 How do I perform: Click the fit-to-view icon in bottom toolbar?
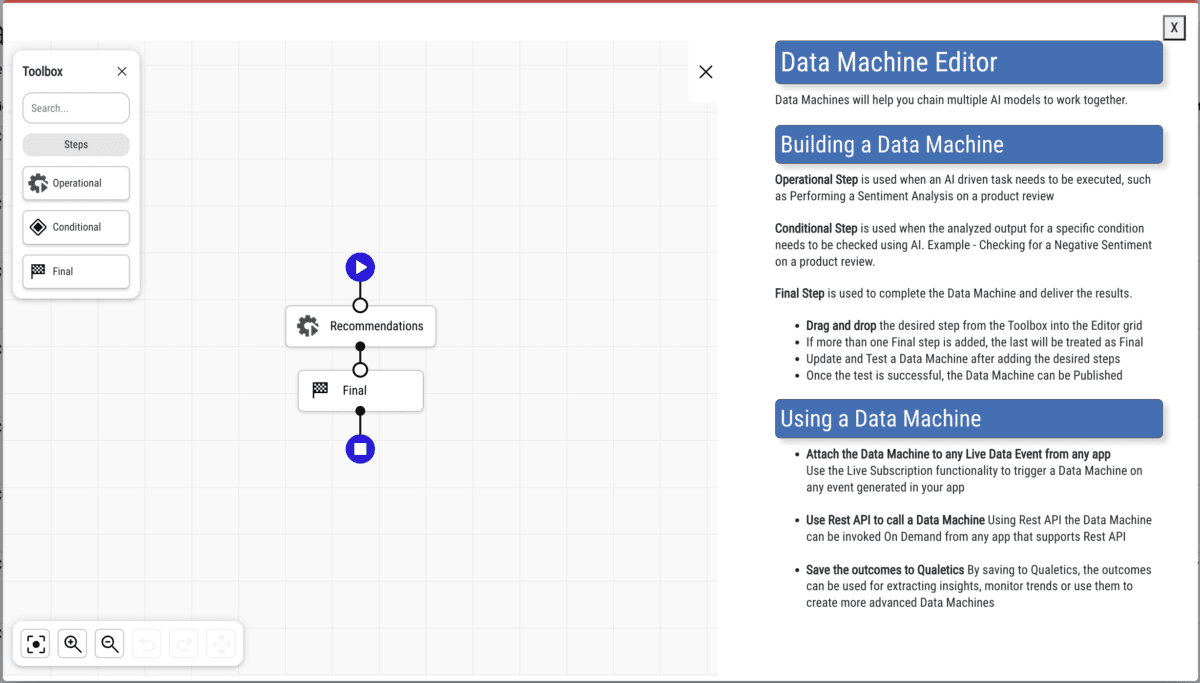(x=35, y=643)
